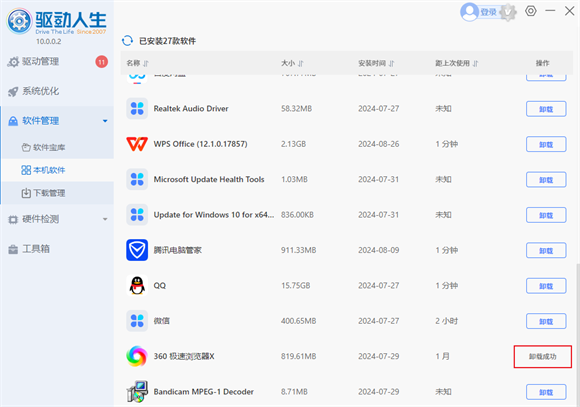
Task: Uninstall WPS Office
Action: coord(546,144)
